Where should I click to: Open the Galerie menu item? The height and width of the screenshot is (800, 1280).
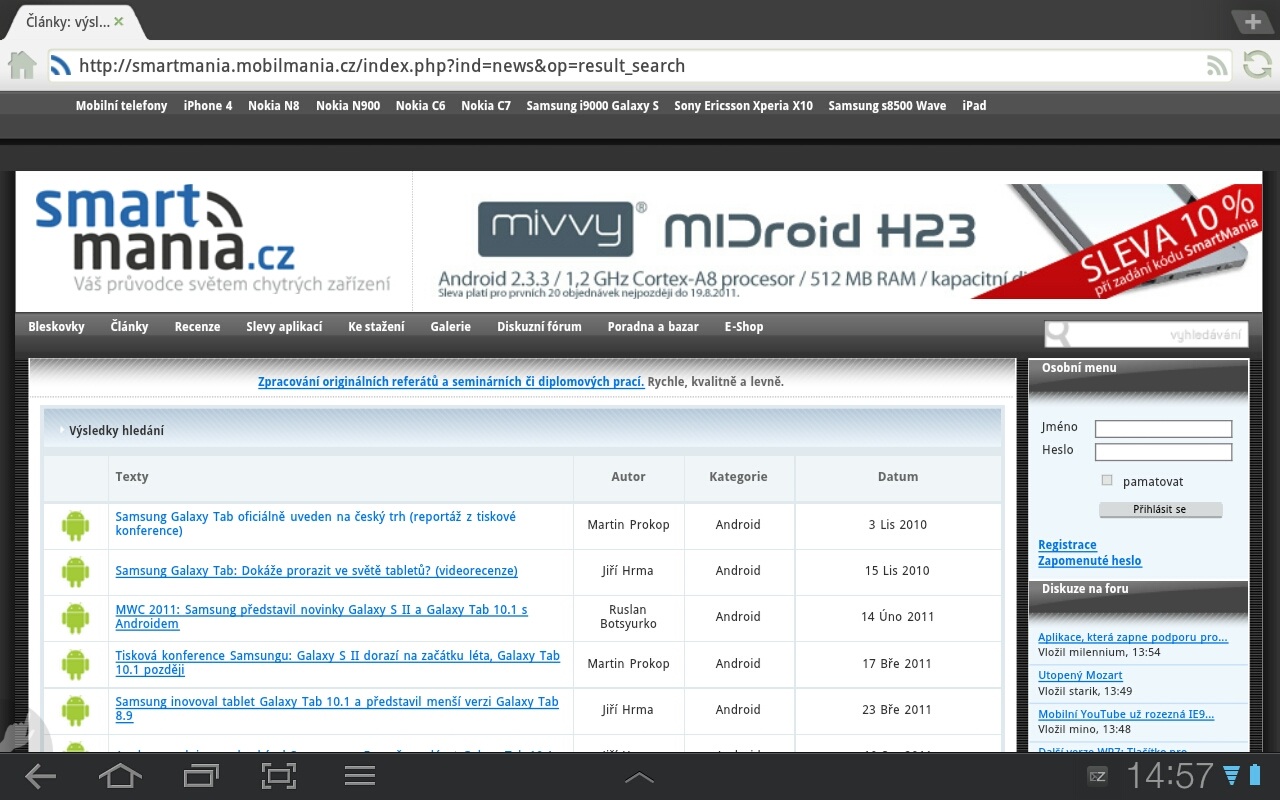click(450, 327)
